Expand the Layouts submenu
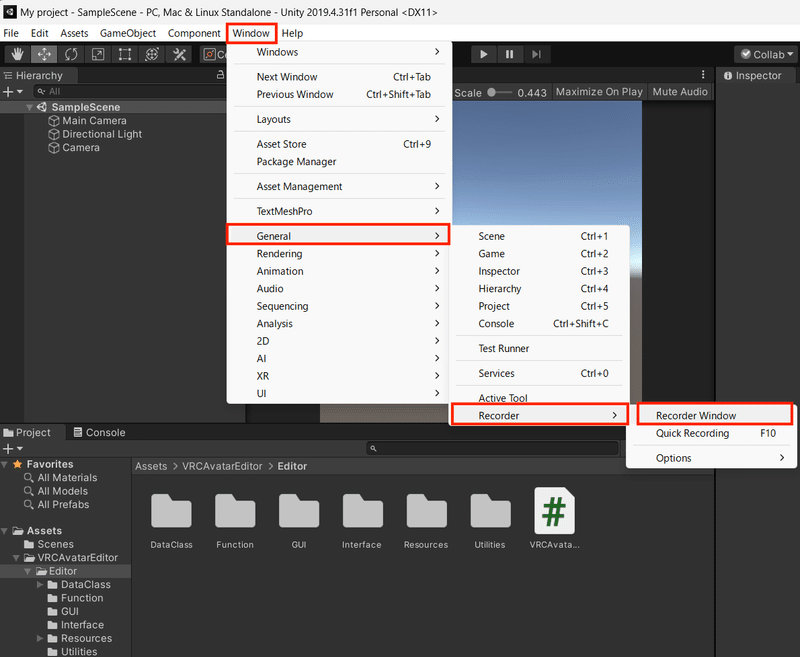Viewport: 800px width, 657px height. click(x=339, y=119)
